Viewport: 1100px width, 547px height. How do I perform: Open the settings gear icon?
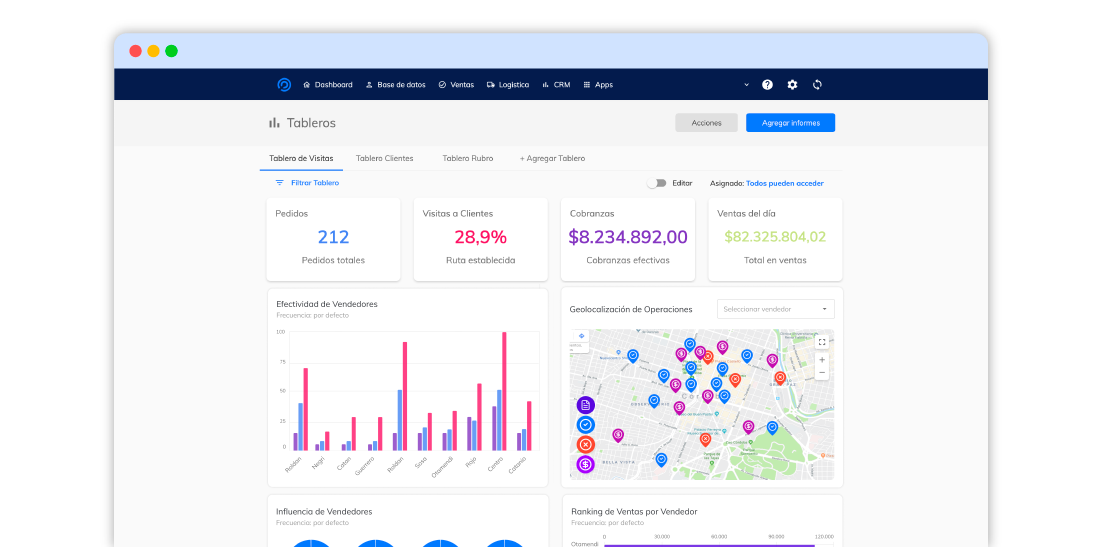click(792, 85)
